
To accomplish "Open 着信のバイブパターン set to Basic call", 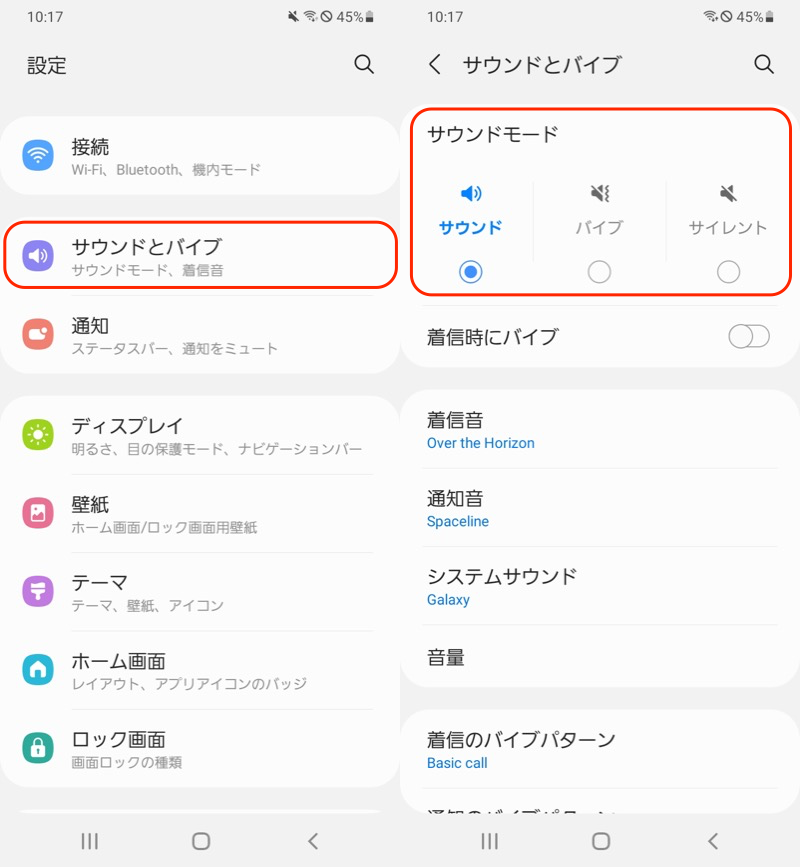I will pyautogui.click(x=600, y=750).
